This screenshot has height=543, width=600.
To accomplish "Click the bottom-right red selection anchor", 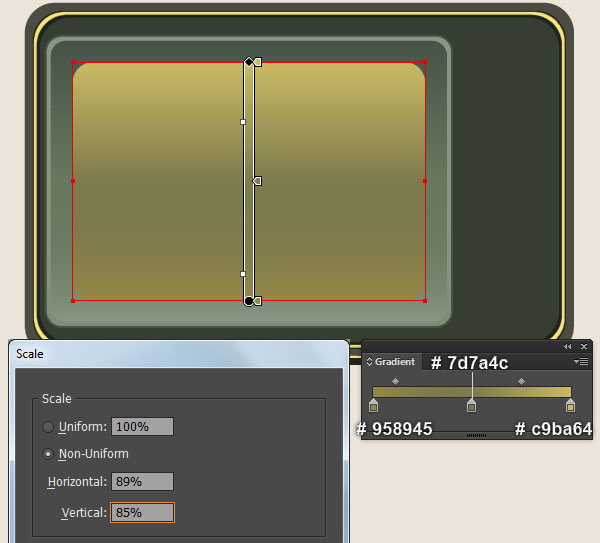I will (x=425, y=301).
